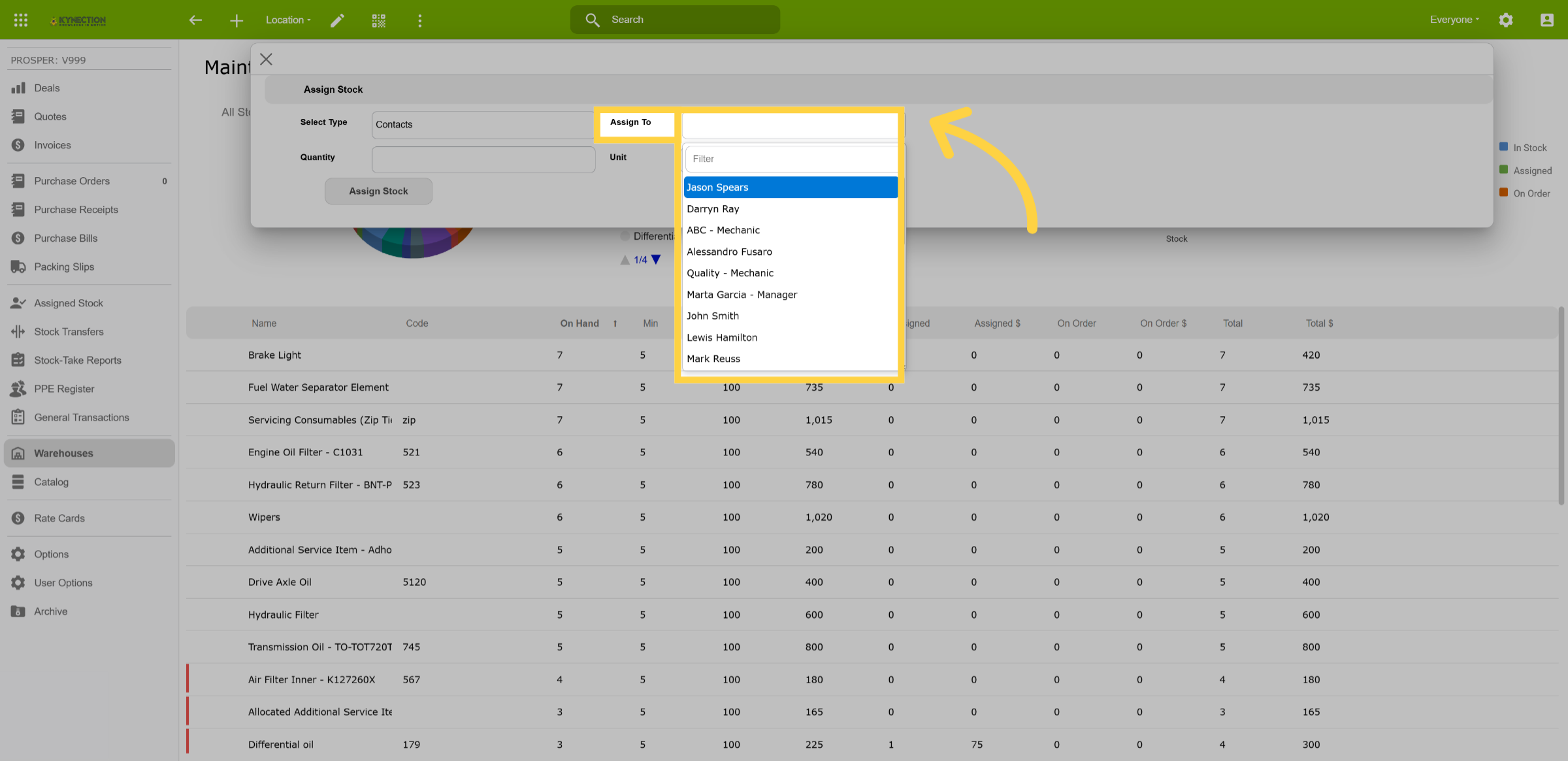Open Assigned Stock in the sidebar

(x=69, y=303)
